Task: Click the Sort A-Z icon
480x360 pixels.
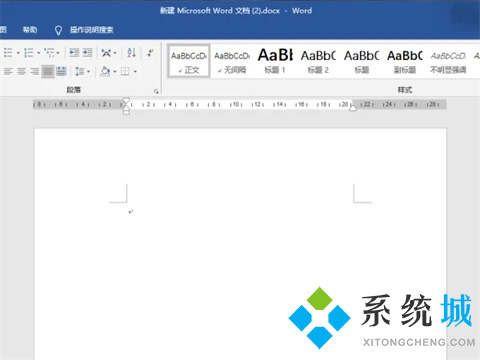Action: (132, 53)
